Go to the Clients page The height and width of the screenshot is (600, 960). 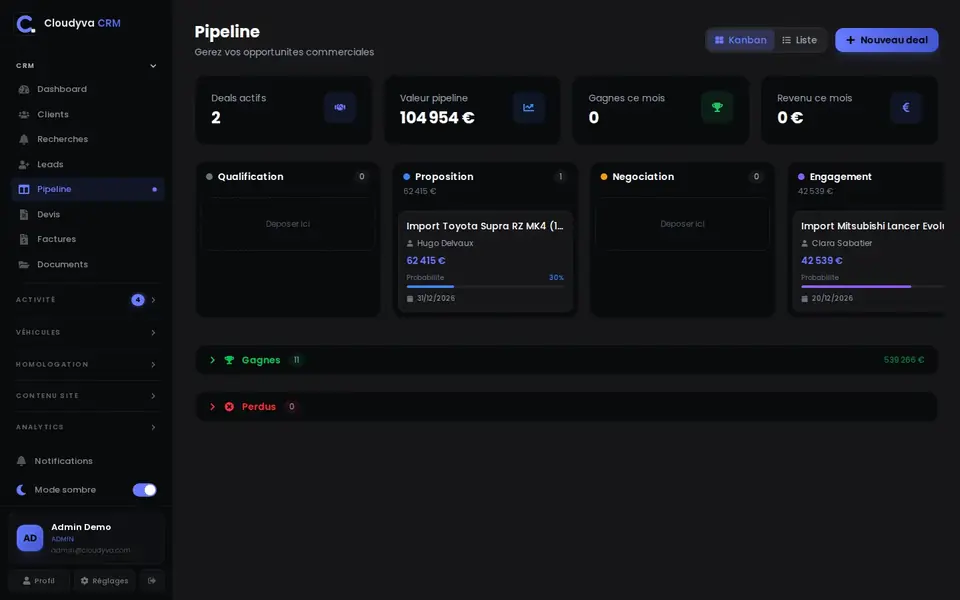pos(88,114)
